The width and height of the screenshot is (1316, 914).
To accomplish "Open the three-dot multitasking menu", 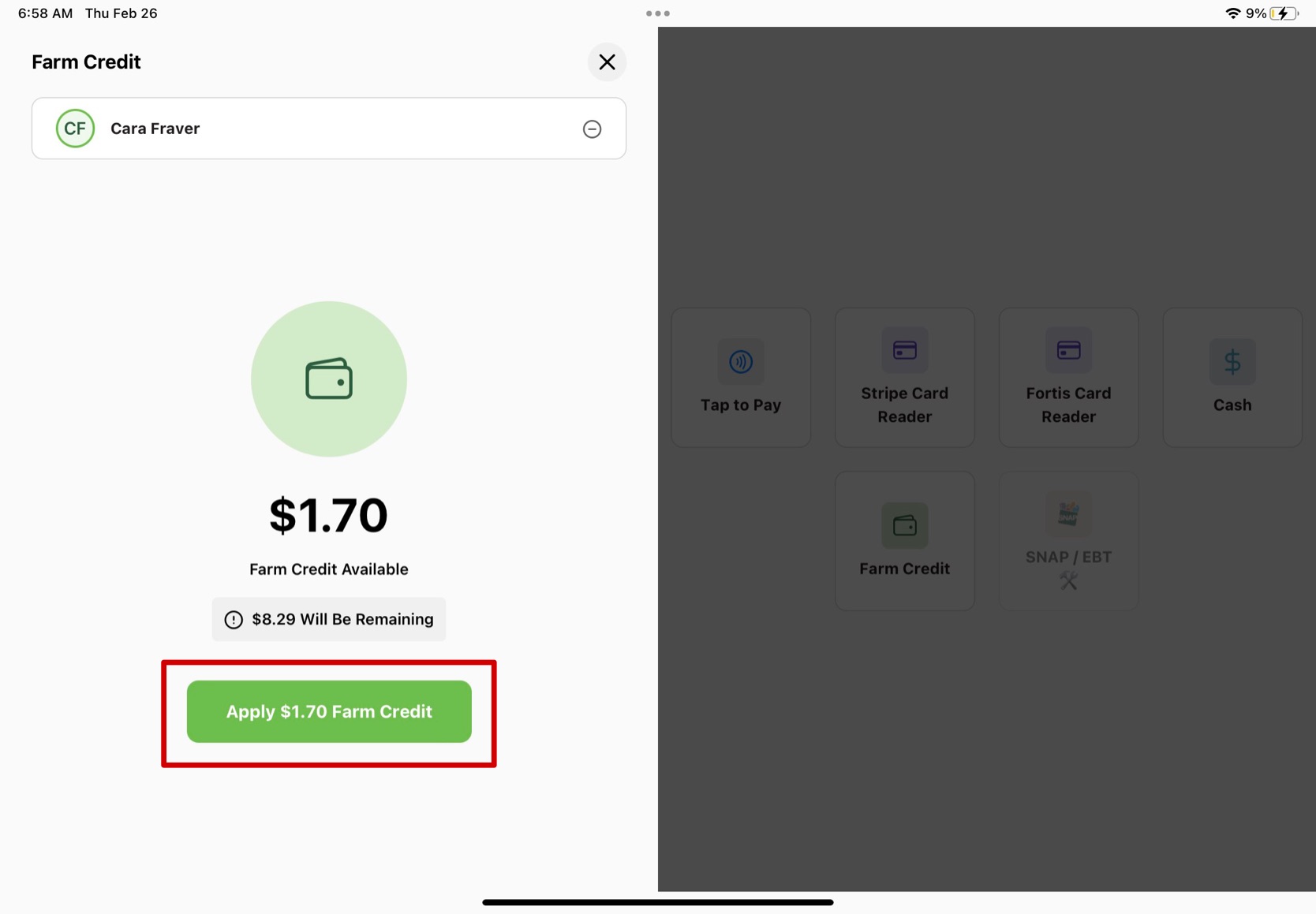I will pyautogui.click(x=658, y=13).
